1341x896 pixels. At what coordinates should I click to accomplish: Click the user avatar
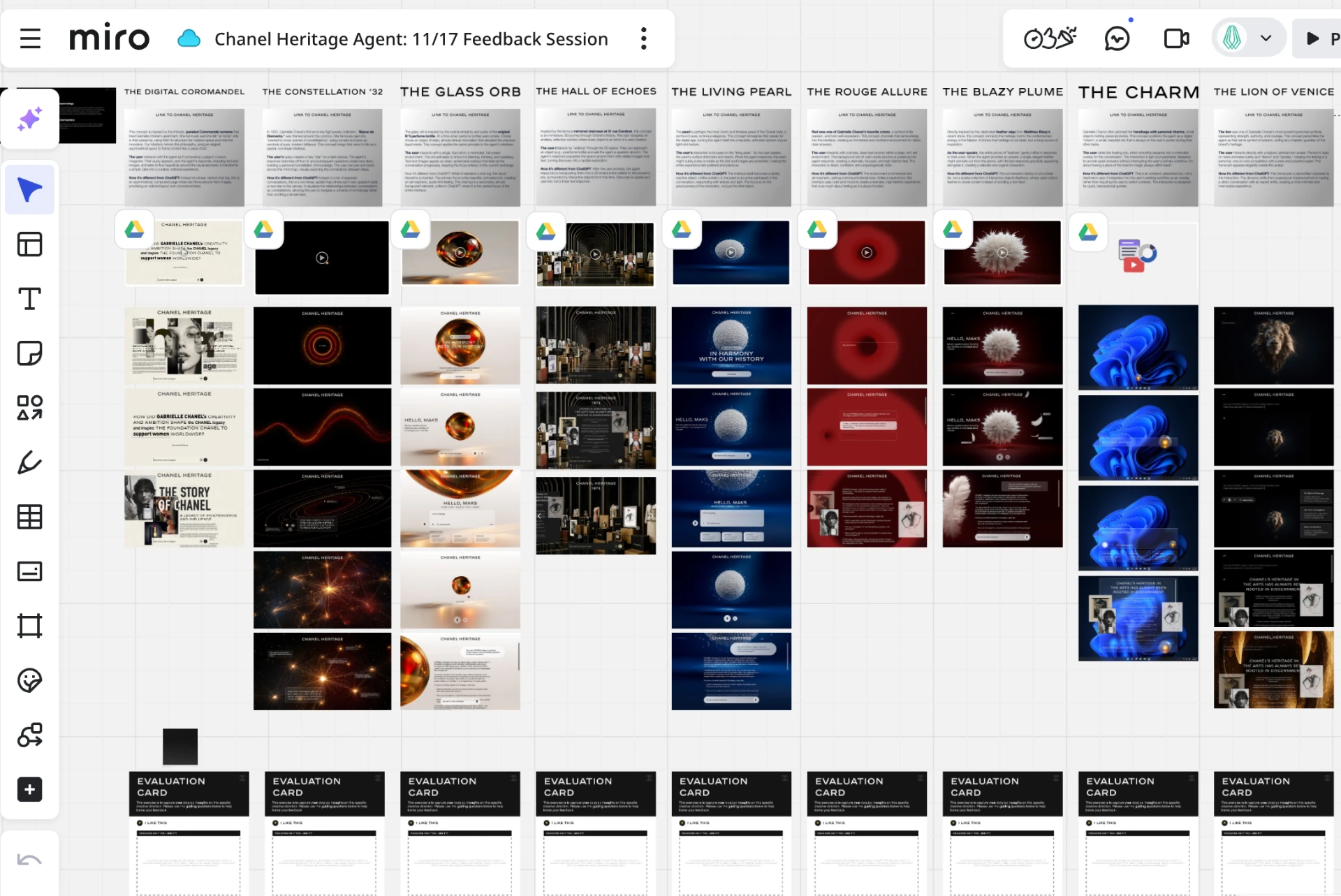point(1232,38)
